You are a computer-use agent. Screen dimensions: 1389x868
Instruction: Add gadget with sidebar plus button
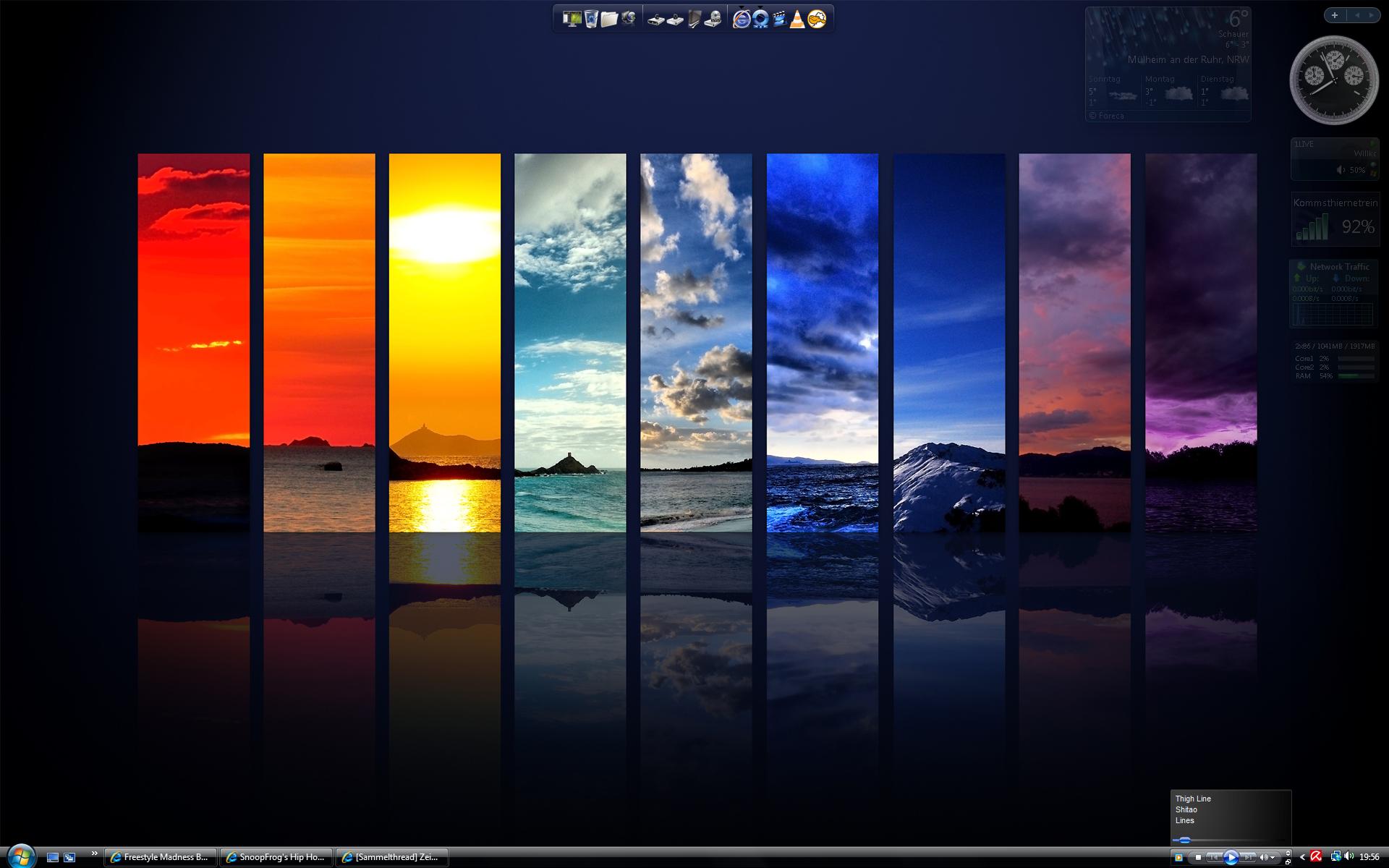point(1334,15)
